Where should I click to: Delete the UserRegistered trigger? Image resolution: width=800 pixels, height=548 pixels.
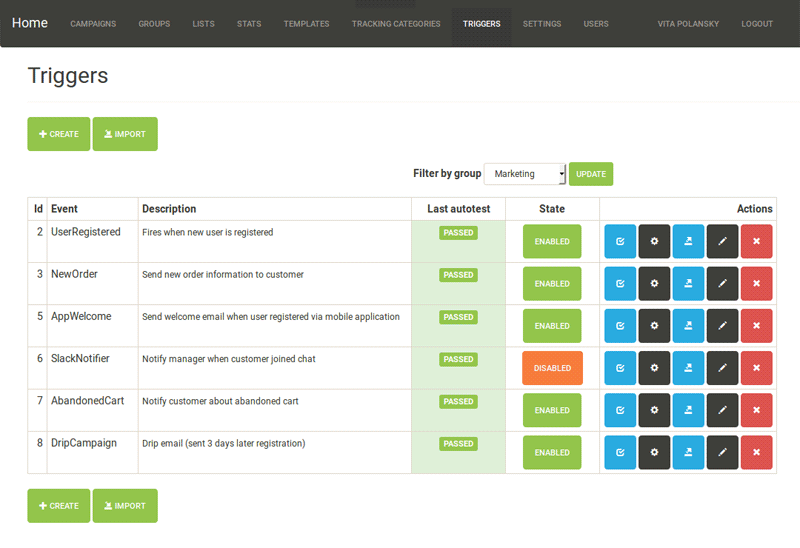point(756,242)
